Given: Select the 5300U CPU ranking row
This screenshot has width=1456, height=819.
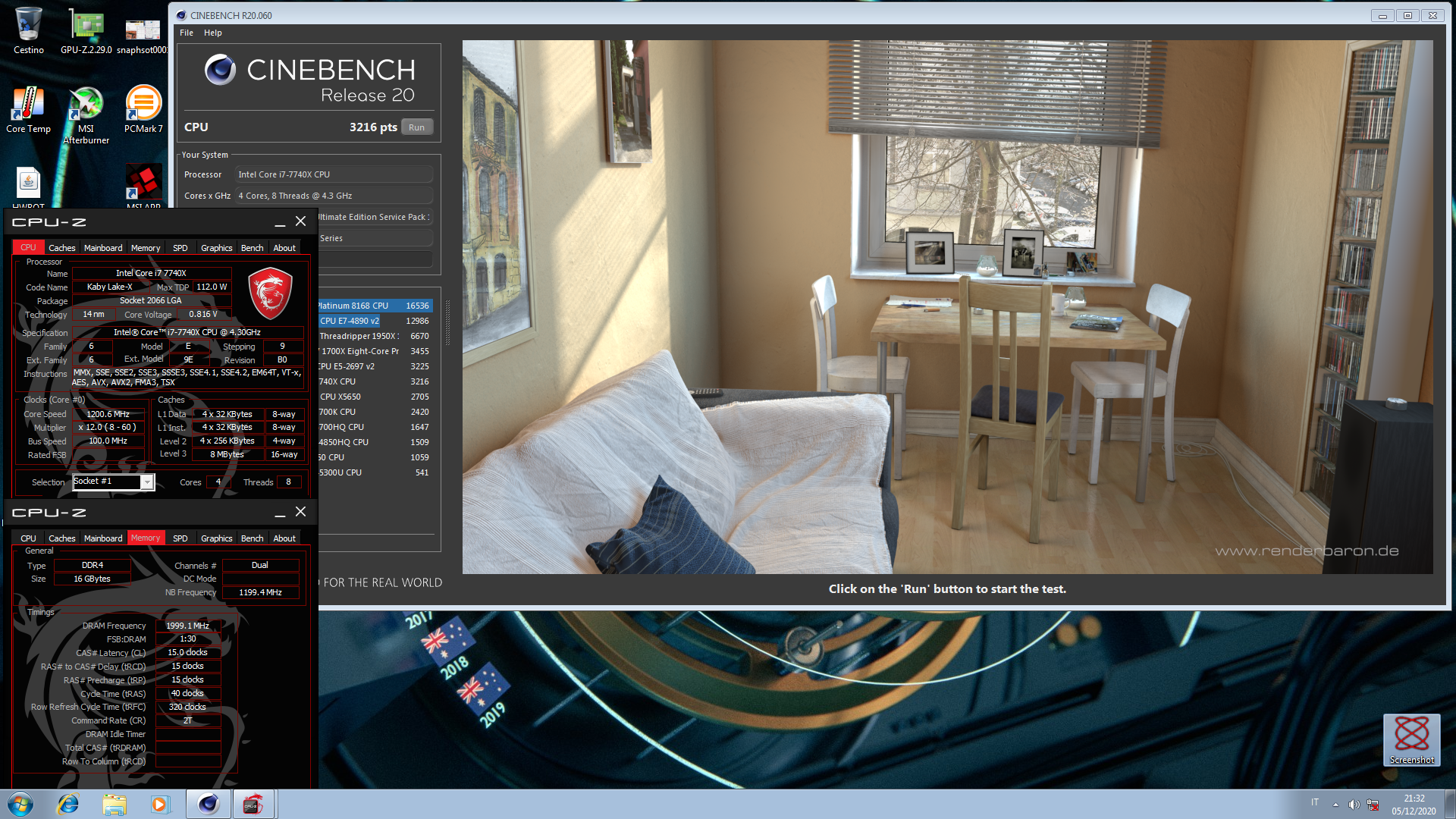Looking at the screenshot, I should point(375,472).
